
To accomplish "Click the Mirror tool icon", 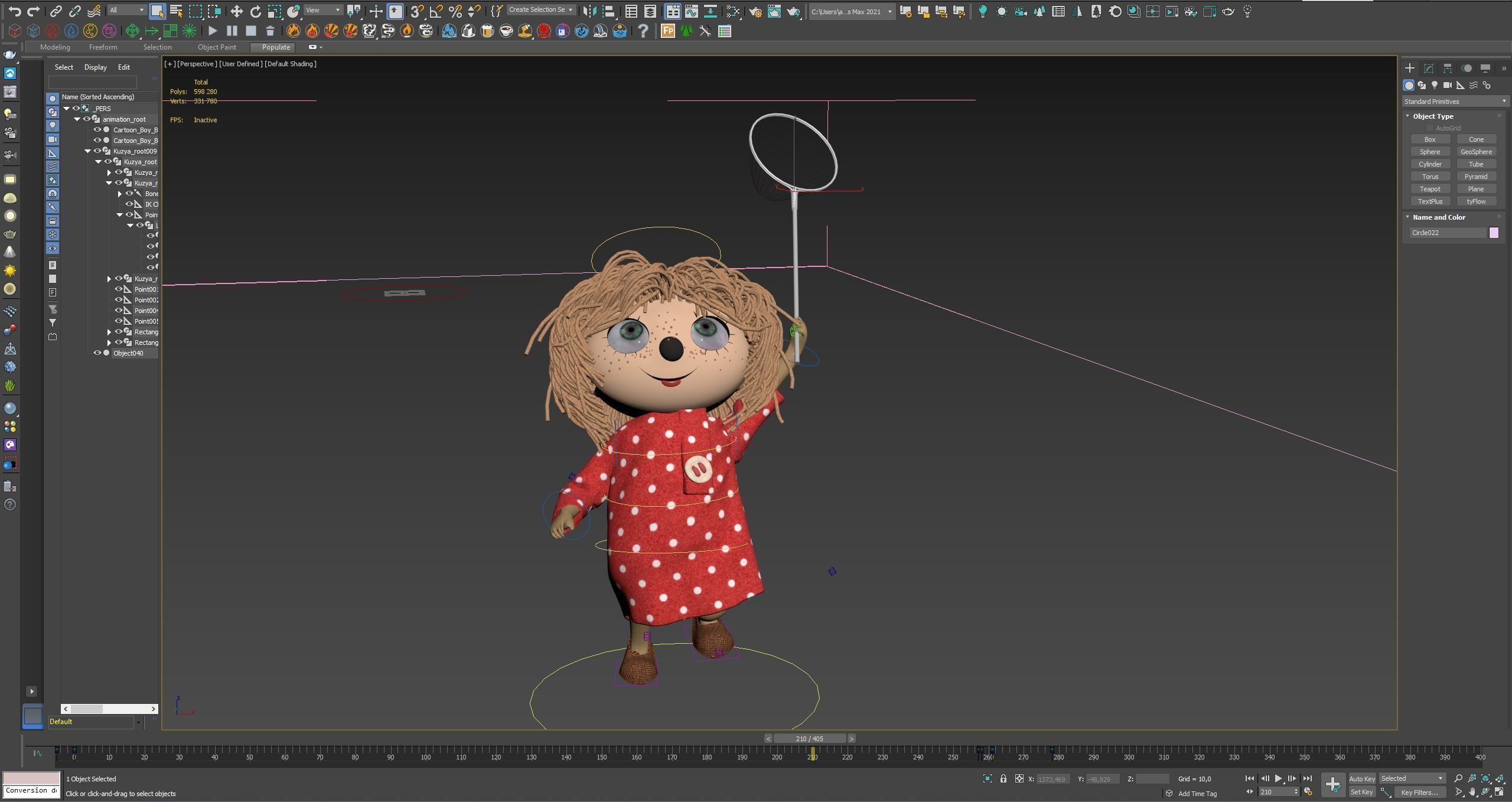I will 589,11.
